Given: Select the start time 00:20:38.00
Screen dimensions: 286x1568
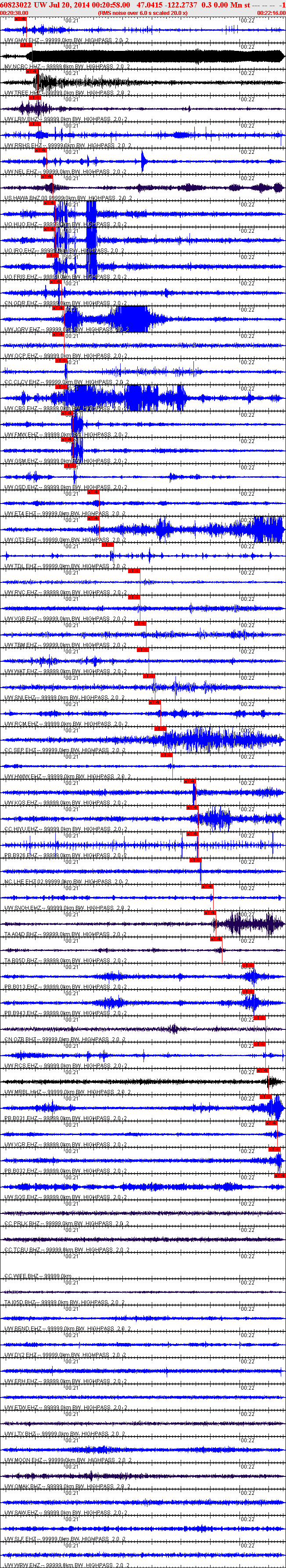Looking at the screenshot, I should pos(14,13).
